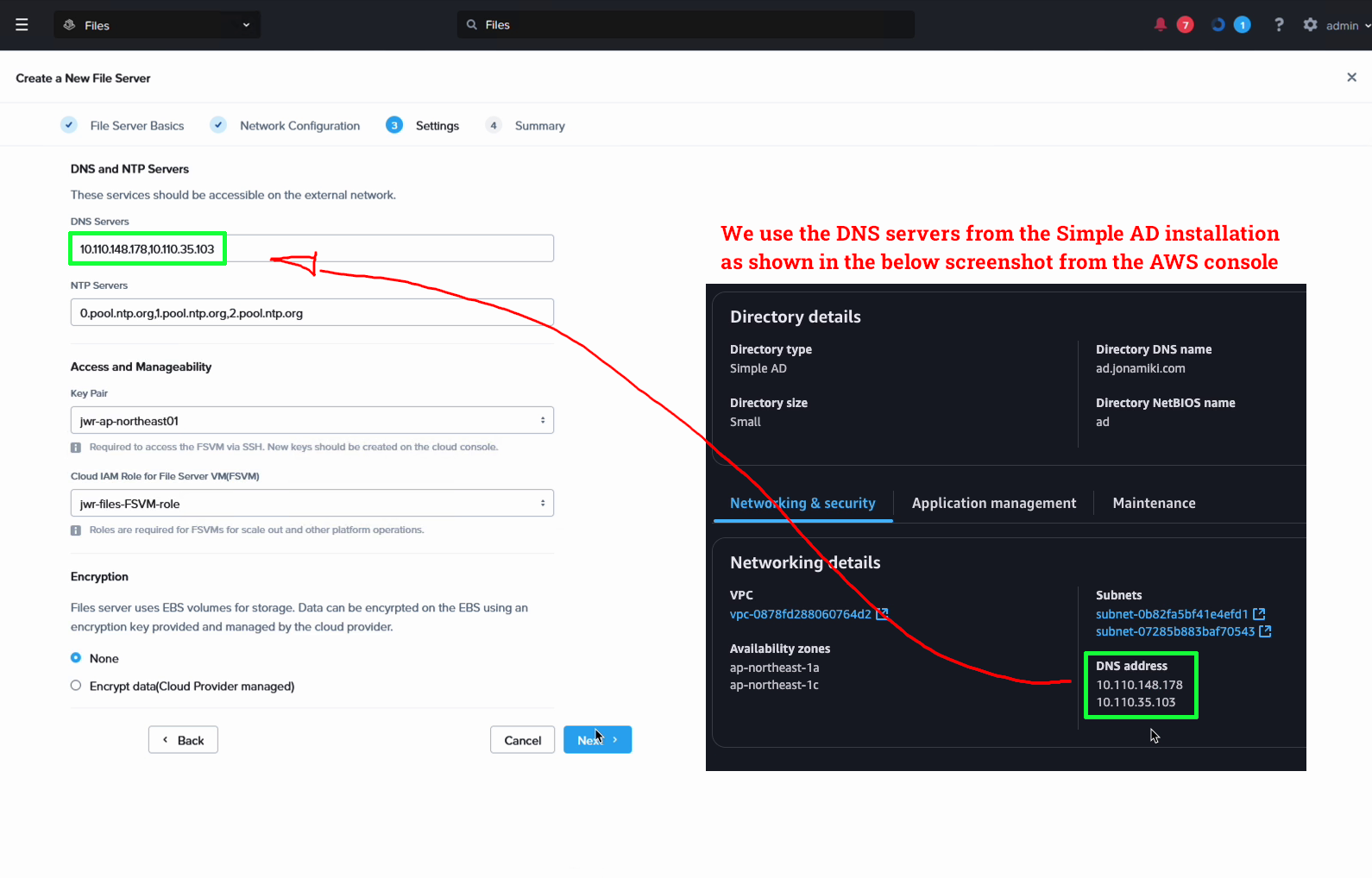Click info icon next to SSH key note
The height and width of the screenshot is (878, 1372).
[x=76, y=448]
